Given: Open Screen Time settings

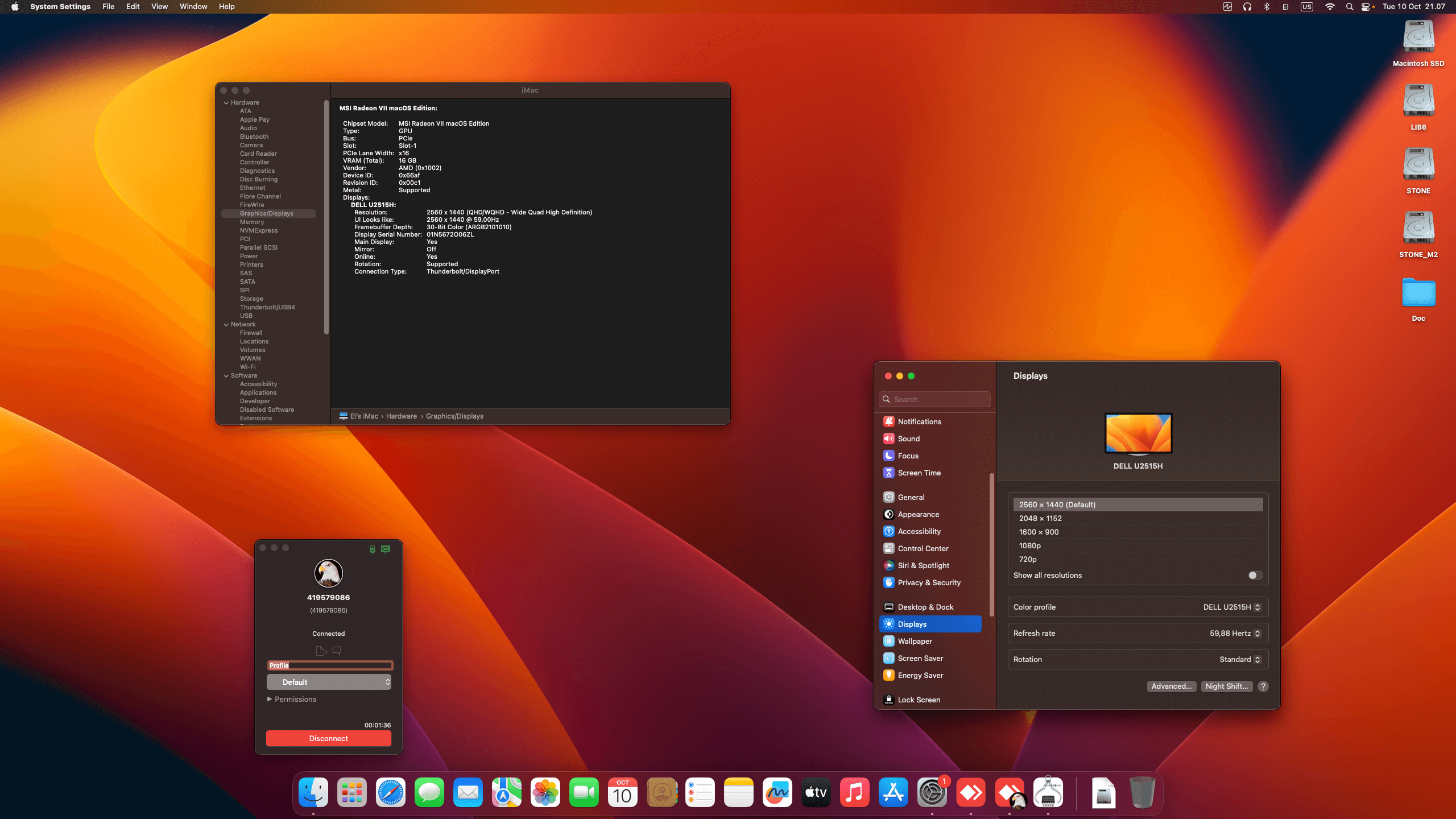Looking at the screenshot, I should coord(919,473).
